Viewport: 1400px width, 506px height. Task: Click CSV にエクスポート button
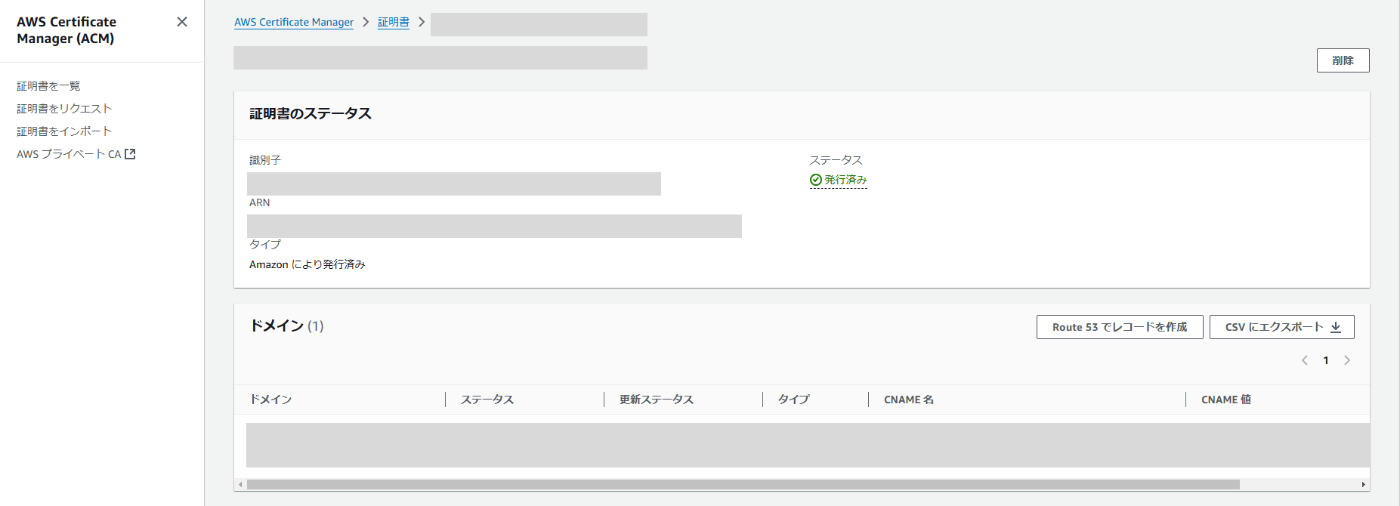(1282, 327)
